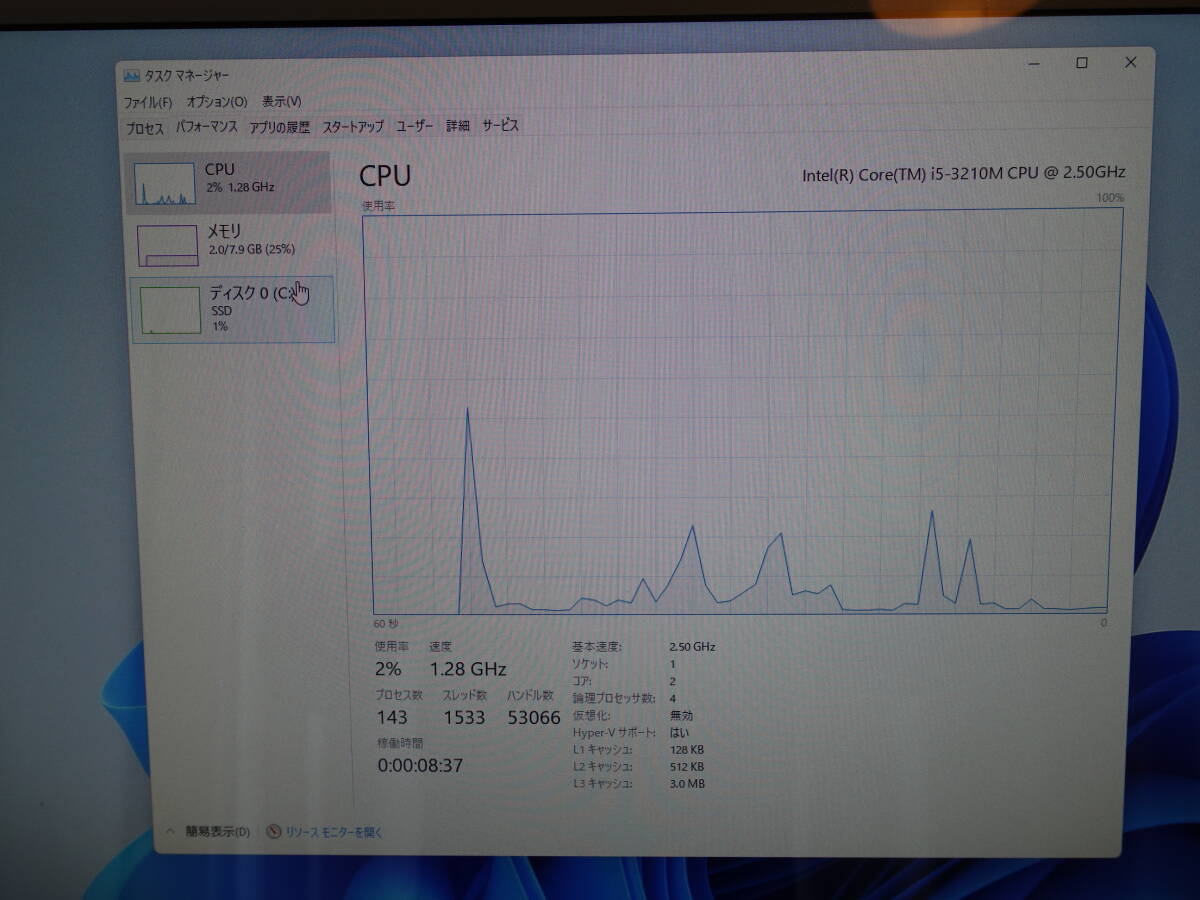This screenshot has width=1200, height=900.
Task: Click the L3 キャッシュ value 3.0 MB
Action: coord(687,784)
